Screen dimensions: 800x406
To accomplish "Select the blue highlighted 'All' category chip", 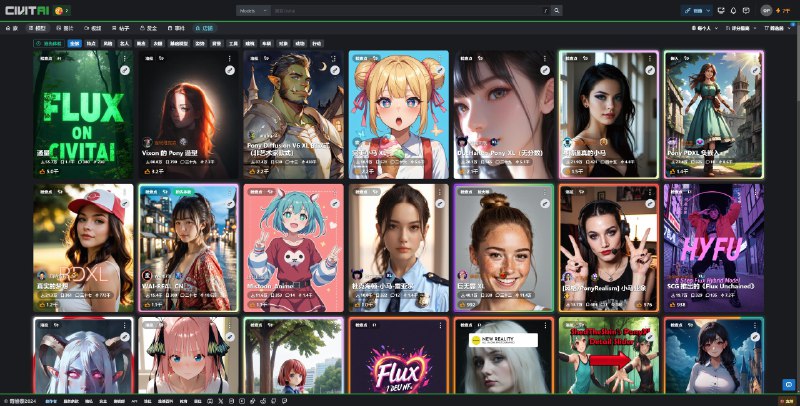I will 74,43.
